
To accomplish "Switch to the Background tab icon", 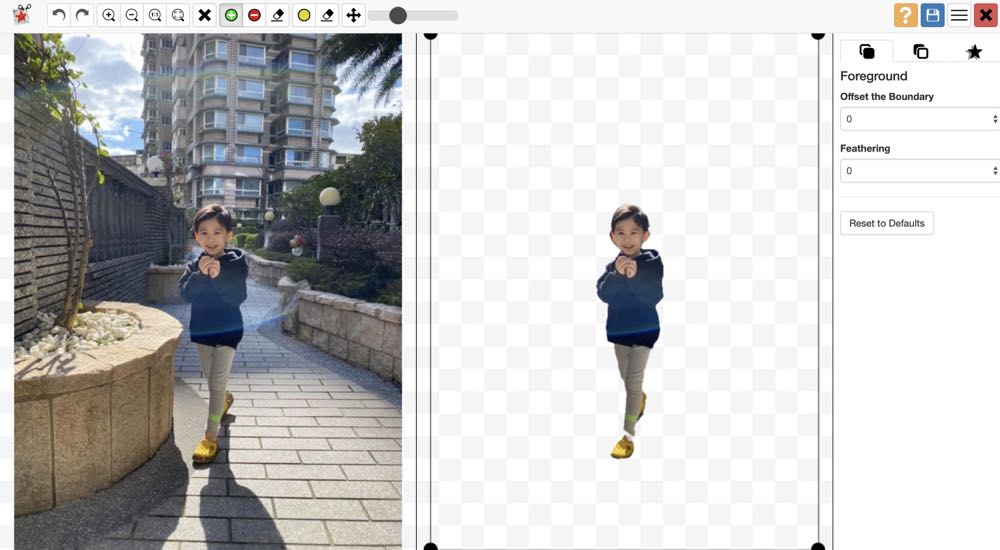I will tap(920, 51).
